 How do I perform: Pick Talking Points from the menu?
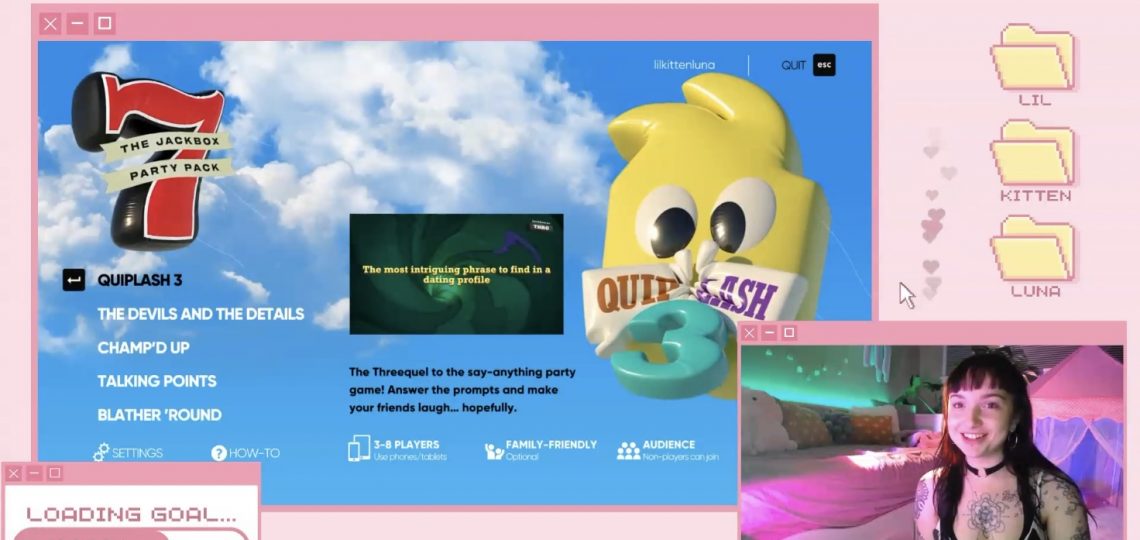coord(156,381)
